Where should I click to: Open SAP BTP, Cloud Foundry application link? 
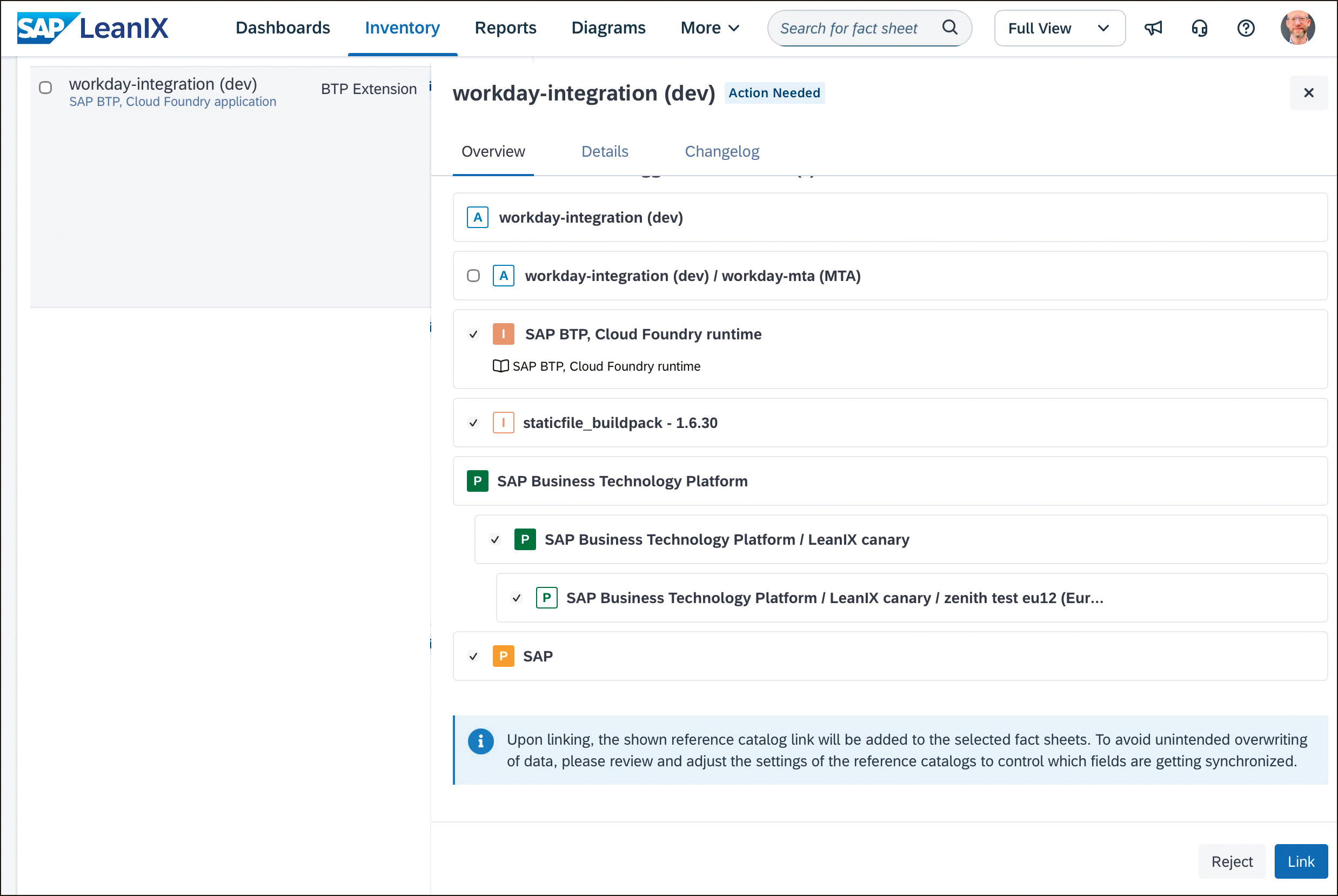click(172, 101)
